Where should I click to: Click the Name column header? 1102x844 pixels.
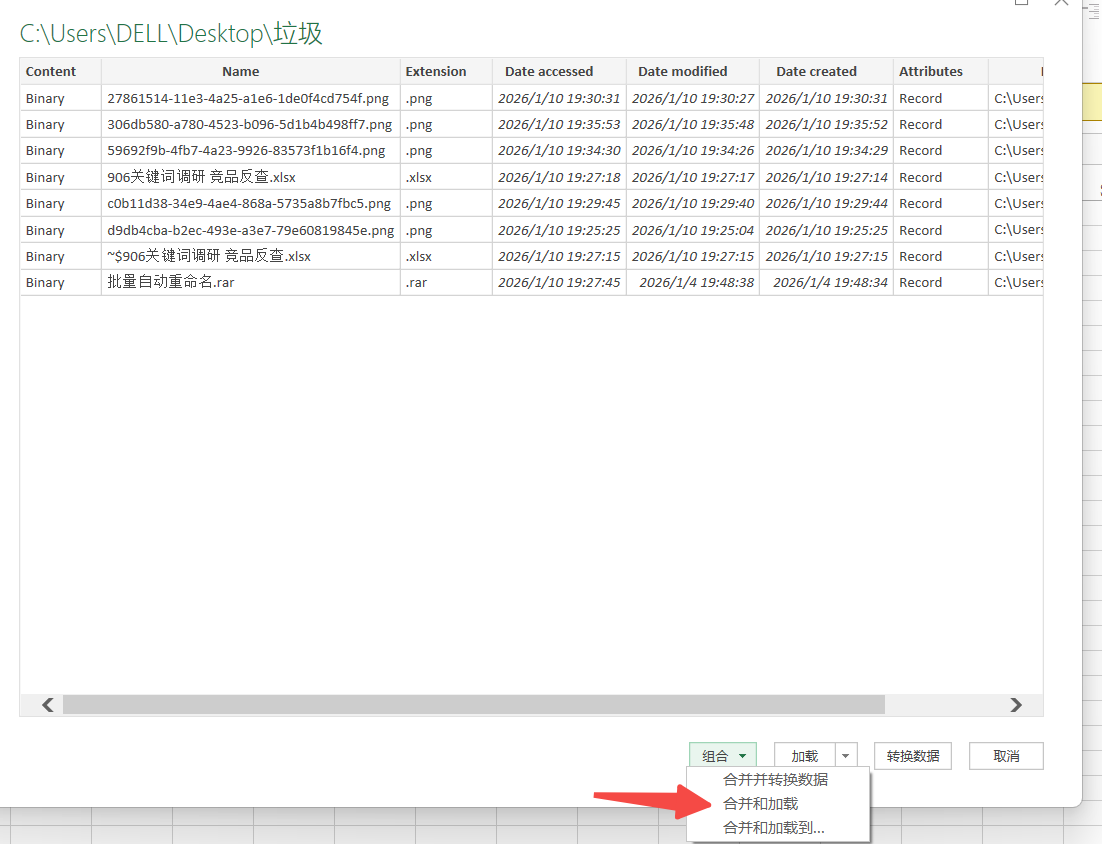pos(240,71)
